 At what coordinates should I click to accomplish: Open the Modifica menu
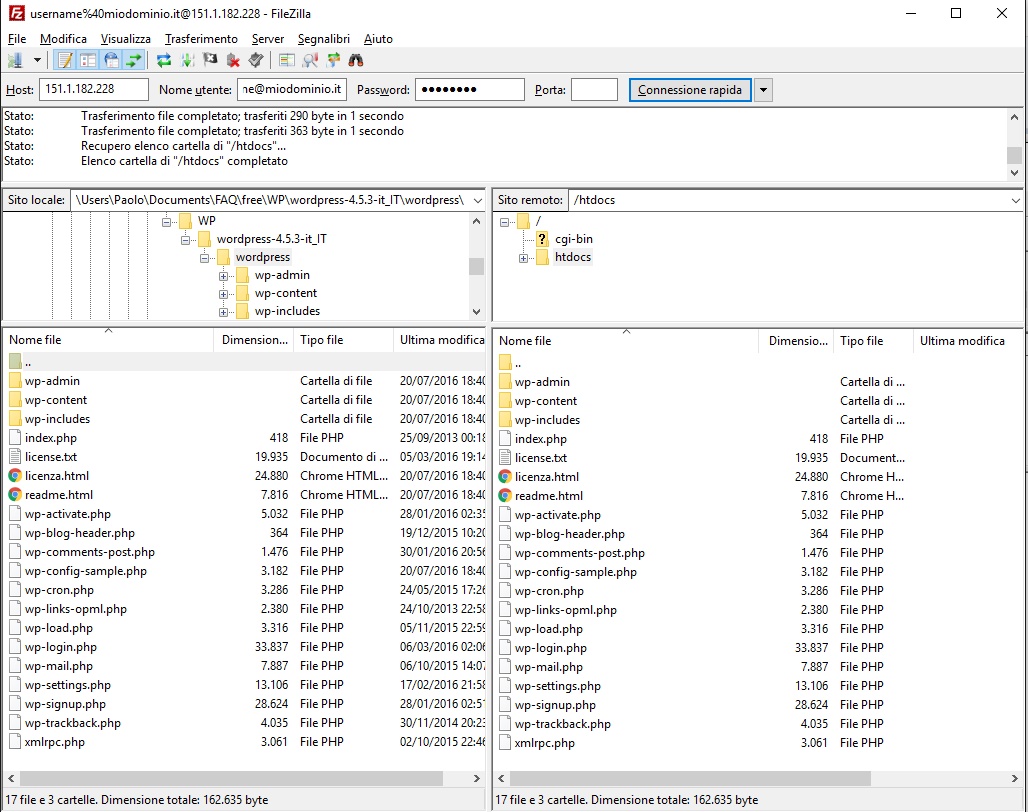(63, 39)
